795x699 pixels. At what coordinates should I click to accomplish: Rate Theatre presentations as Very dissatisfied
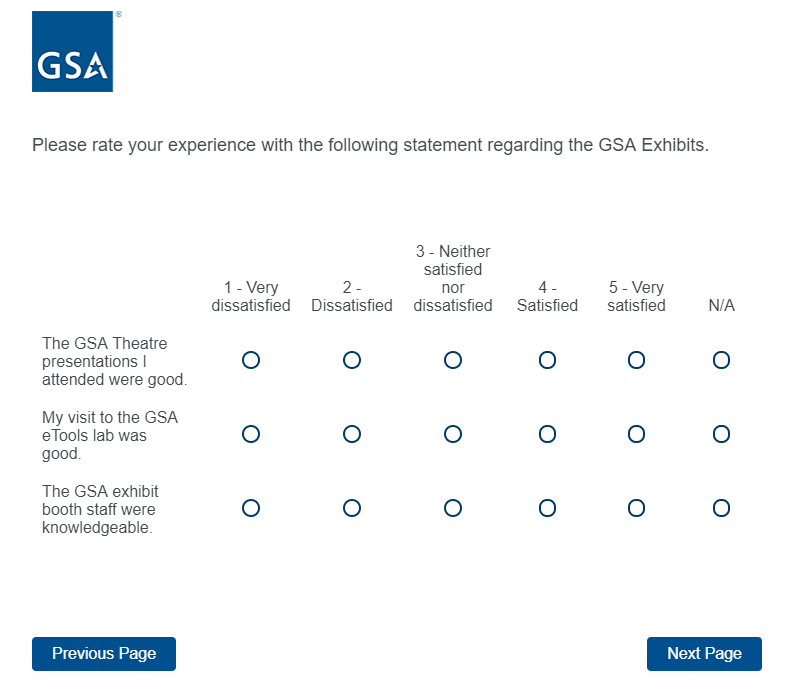pos(251,360)
